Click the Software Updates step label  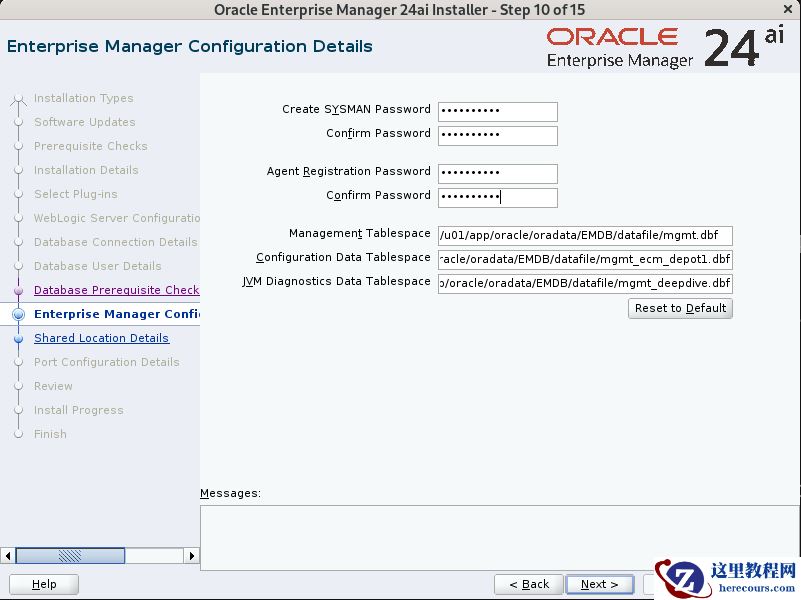pos(85,122)
